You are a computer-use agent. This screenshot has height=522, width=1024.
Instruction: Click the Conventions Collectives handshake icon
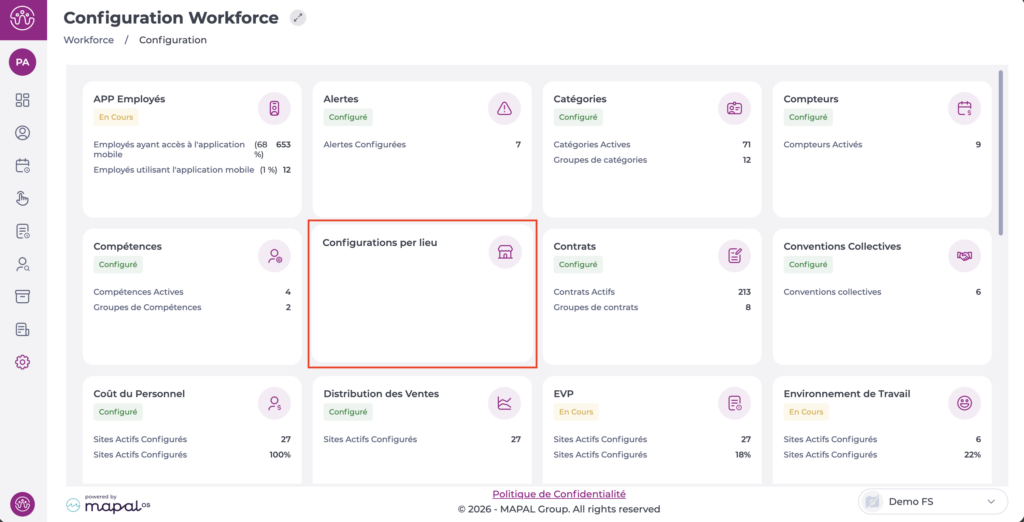coord(964,255)
